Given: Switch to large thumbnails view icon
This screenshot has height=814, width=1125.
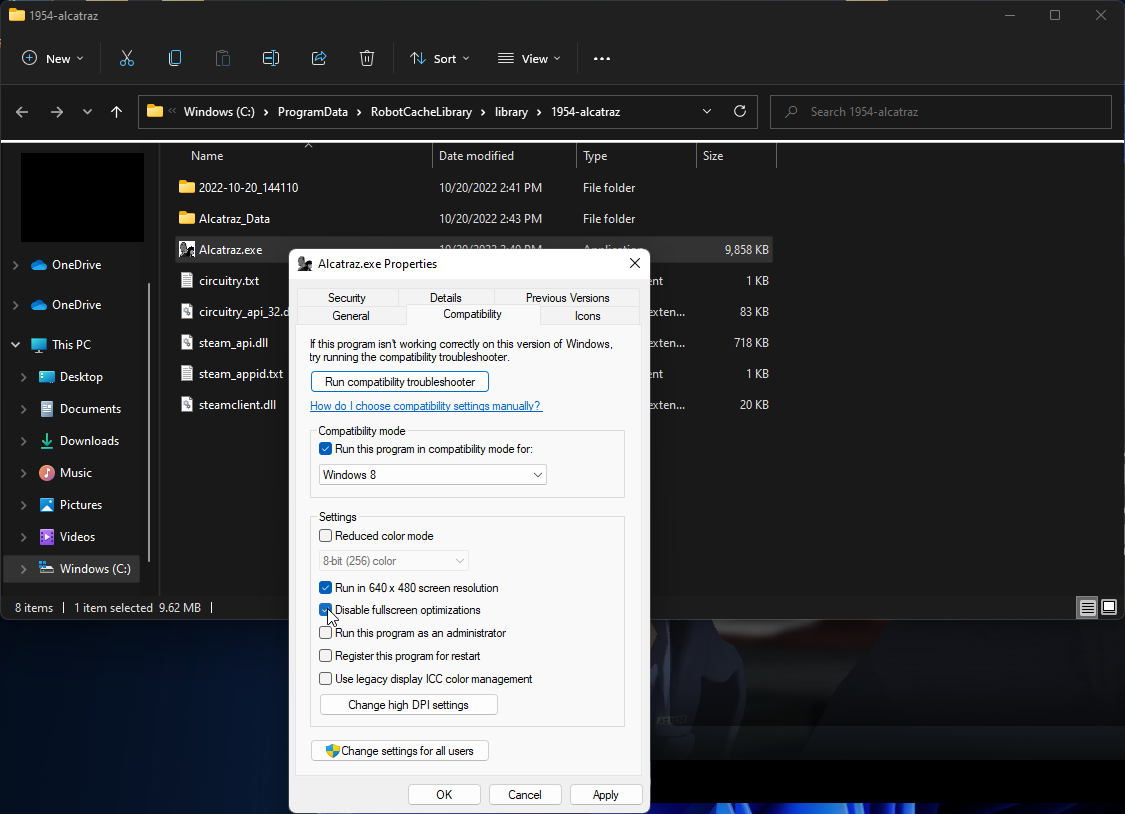Looking at the screenshot, I should point(1109,608).
